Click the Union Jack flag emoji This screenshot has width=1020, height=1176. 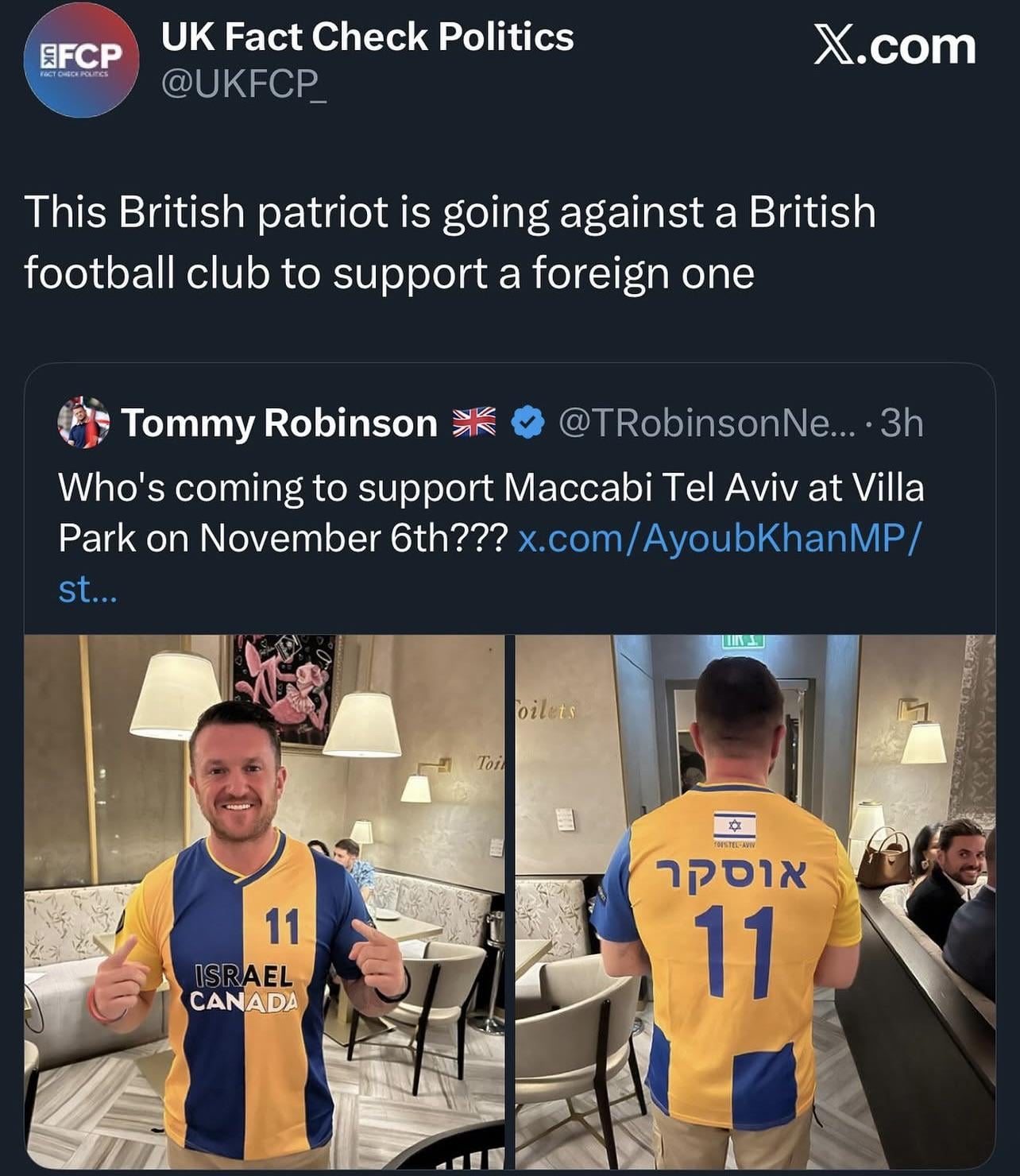tap(473, 423)
